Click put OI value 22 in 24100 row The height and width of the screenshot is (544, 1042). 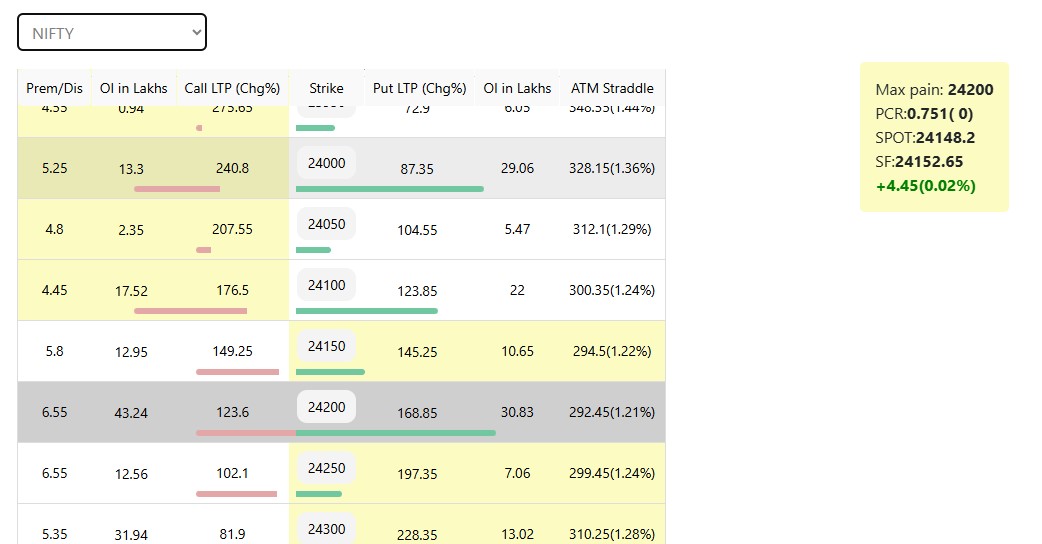[x=517, y=290]
